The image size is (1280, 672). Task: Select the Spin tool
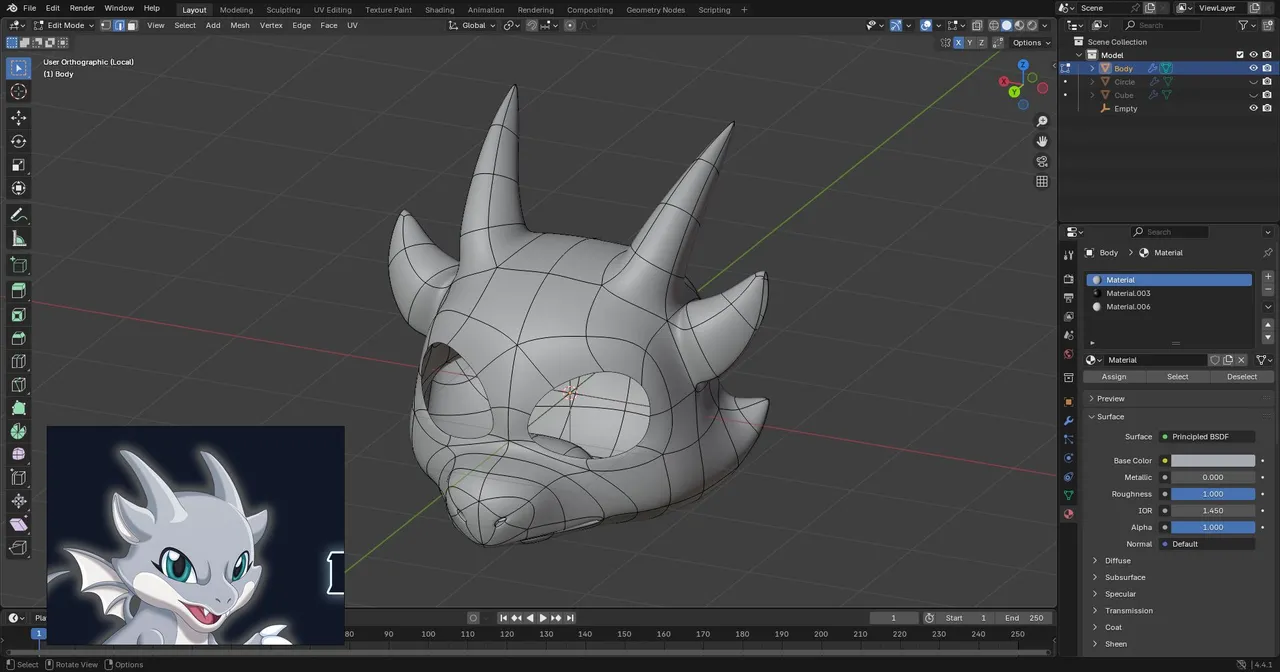[18, 431]
